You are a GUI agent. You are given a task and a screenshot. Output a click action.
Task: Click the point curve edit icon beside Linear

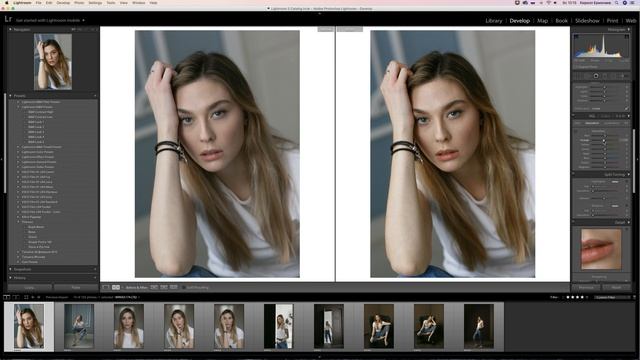tap(627, 109)
